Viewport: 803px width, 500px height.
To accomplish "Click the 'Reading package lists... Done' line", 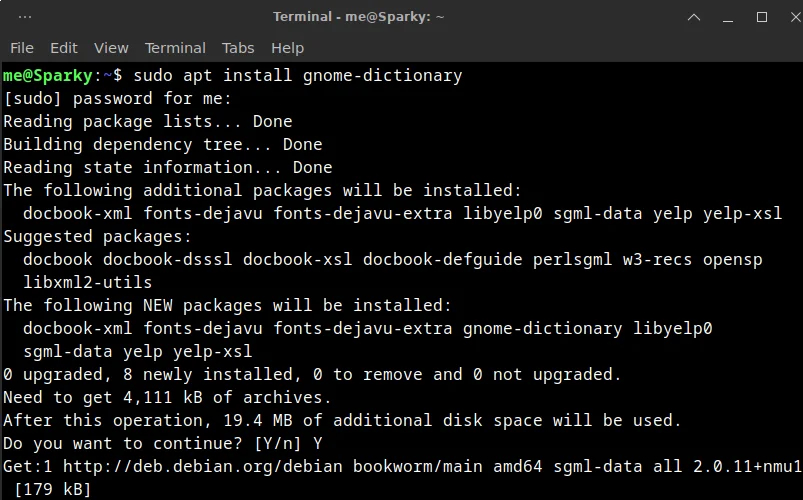I will [x=148, y=121].
